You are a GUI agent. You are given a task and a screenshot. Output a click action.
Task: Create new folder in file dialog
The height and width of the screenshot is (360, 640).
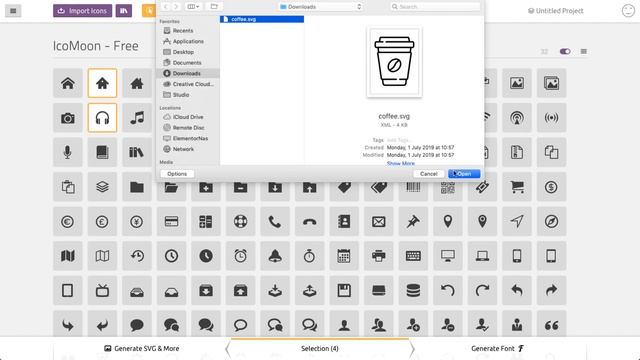pos(214,7)
